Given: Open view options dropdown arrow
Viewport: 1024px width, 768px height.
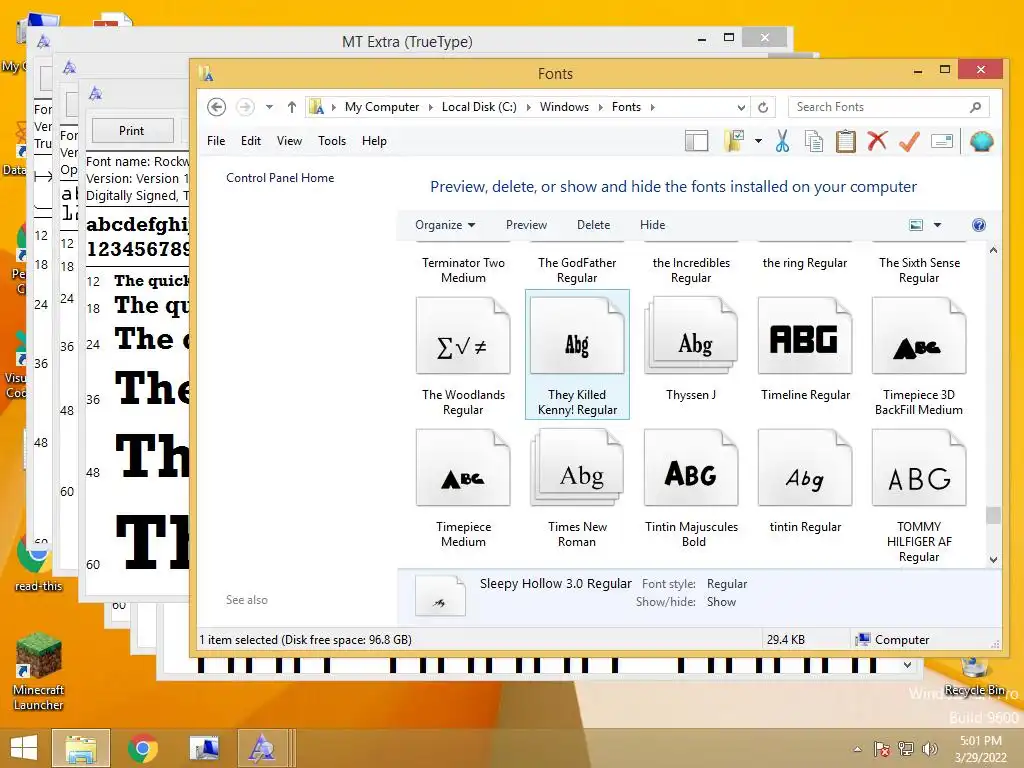Looking at the screenshot, I should (x=937, y=225).
